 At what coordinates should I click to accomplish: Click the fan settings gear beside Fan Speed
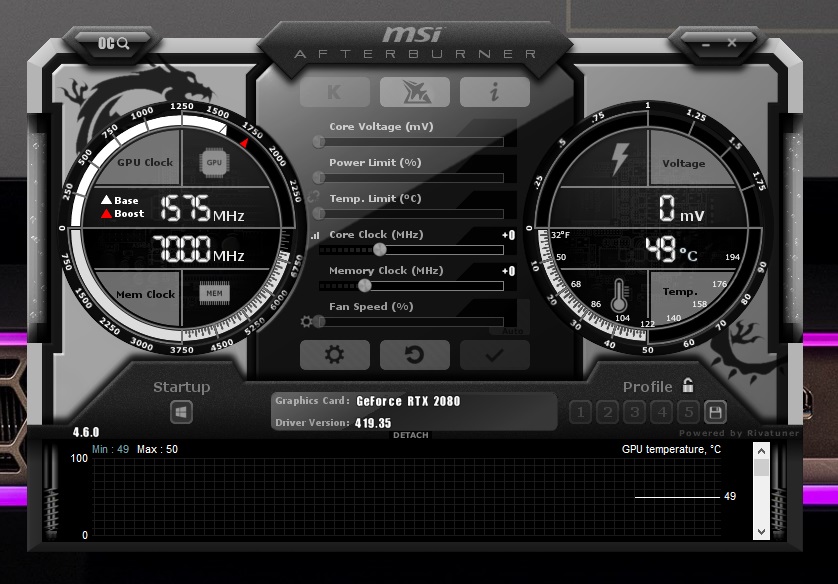(306, 322)
